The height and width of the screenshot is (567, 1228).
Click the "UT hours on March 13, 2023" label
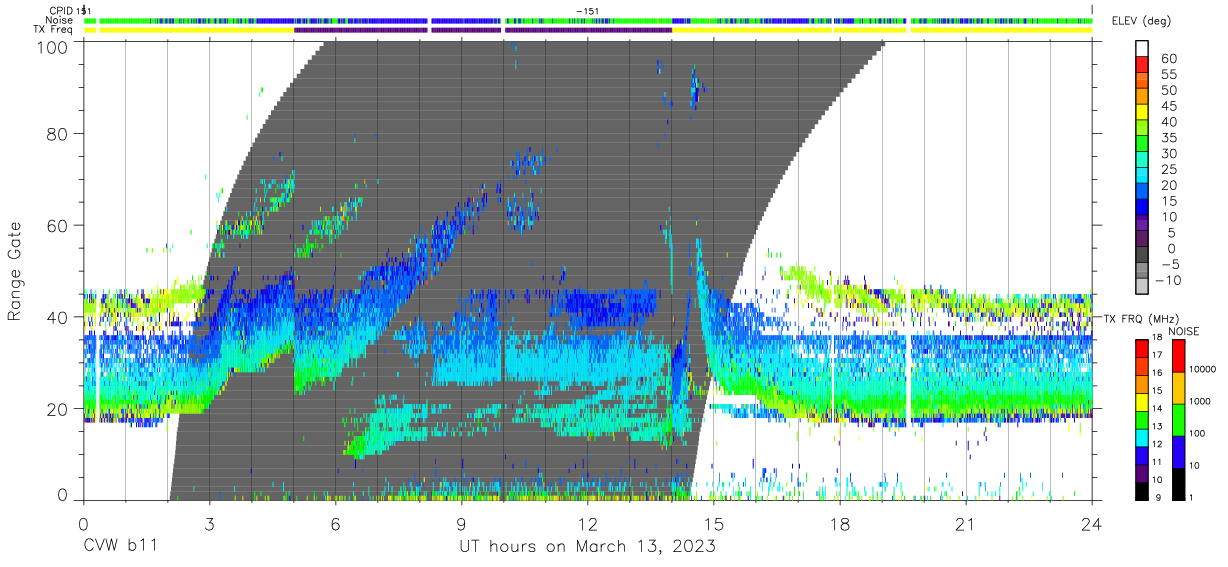(x=587, y=547)
